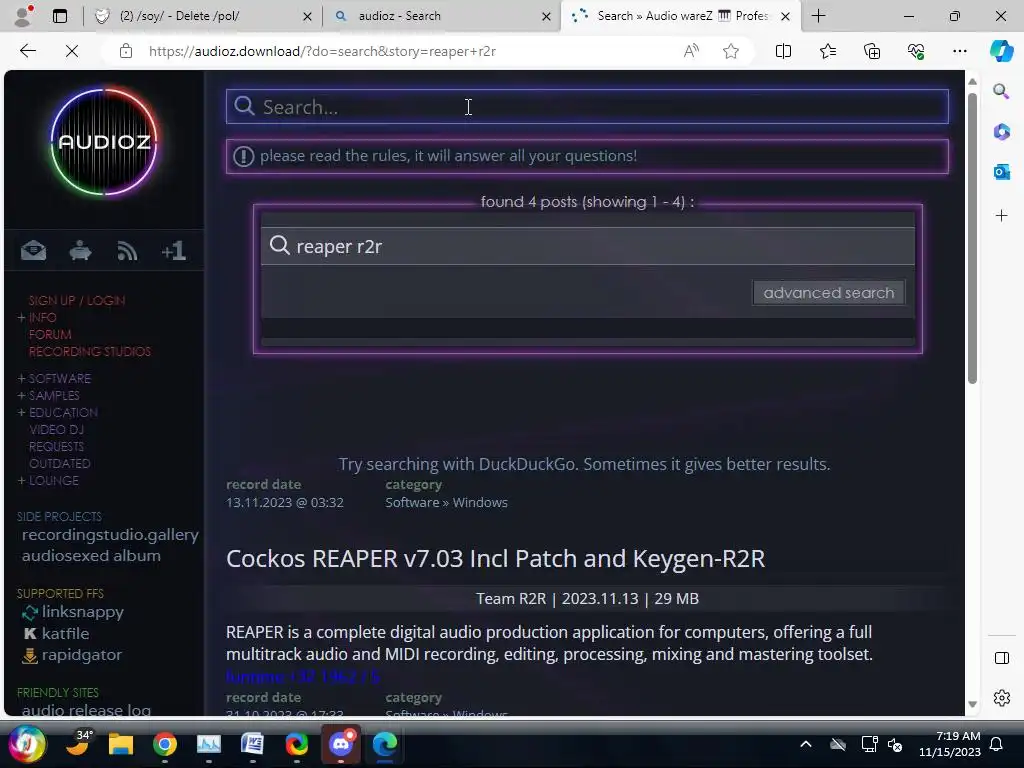Expand the SAMPLES category
The width and height of the screenshot is (1024, 768).
click(48, 395)
